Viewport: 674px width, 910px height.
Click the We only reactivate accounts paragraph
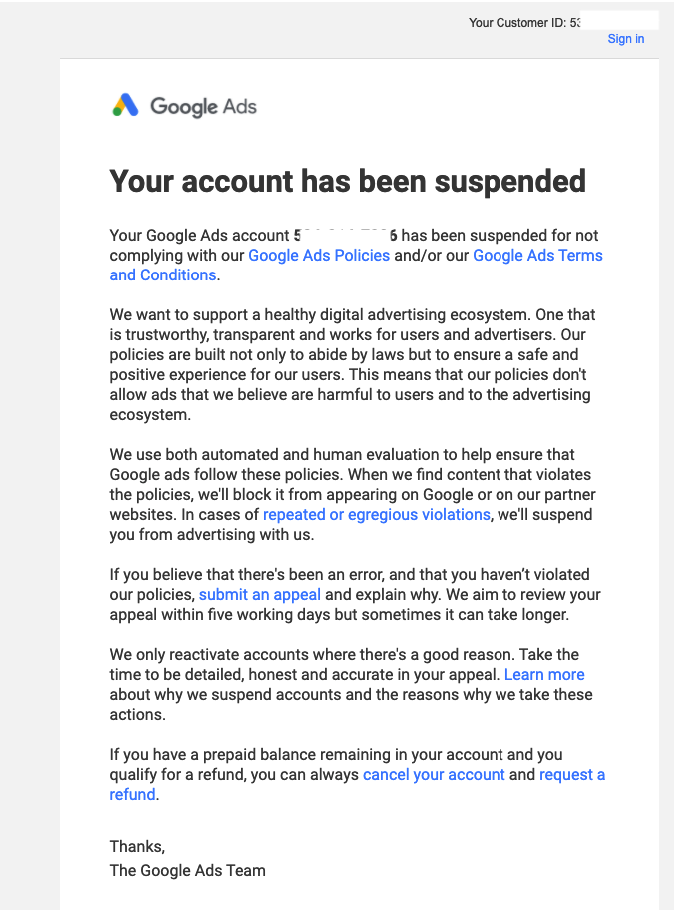click(351, 684)
